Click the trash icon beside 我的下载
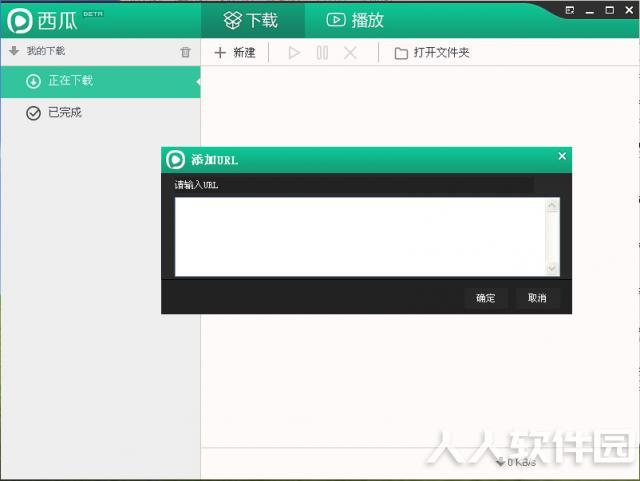The height and width of the screenshot is (481, 640). tap(185, 52)
